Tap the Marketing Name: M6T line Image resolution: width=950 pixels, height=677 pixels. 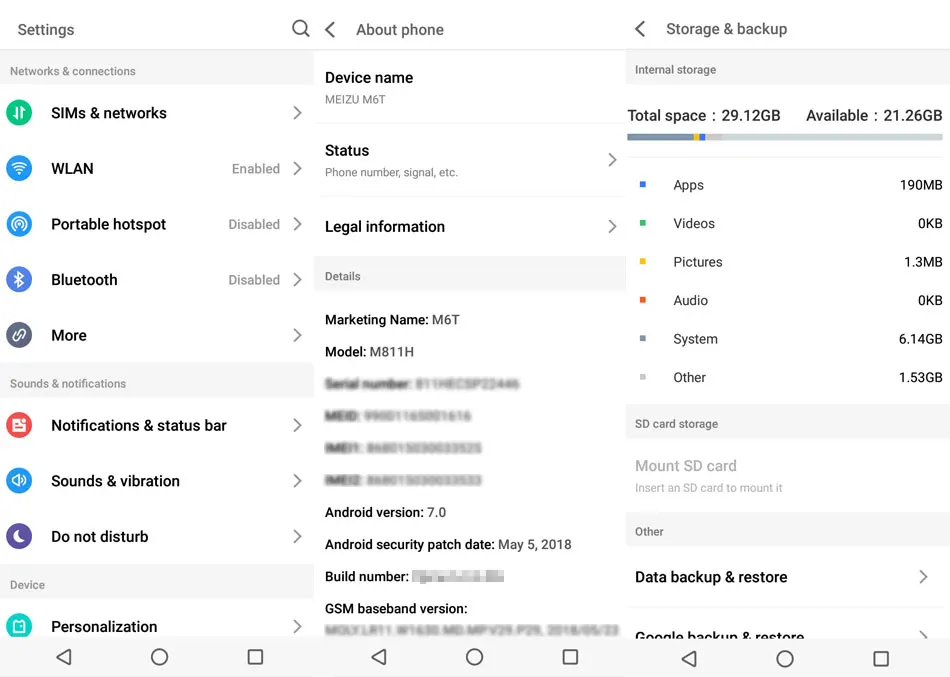(392, 319)
